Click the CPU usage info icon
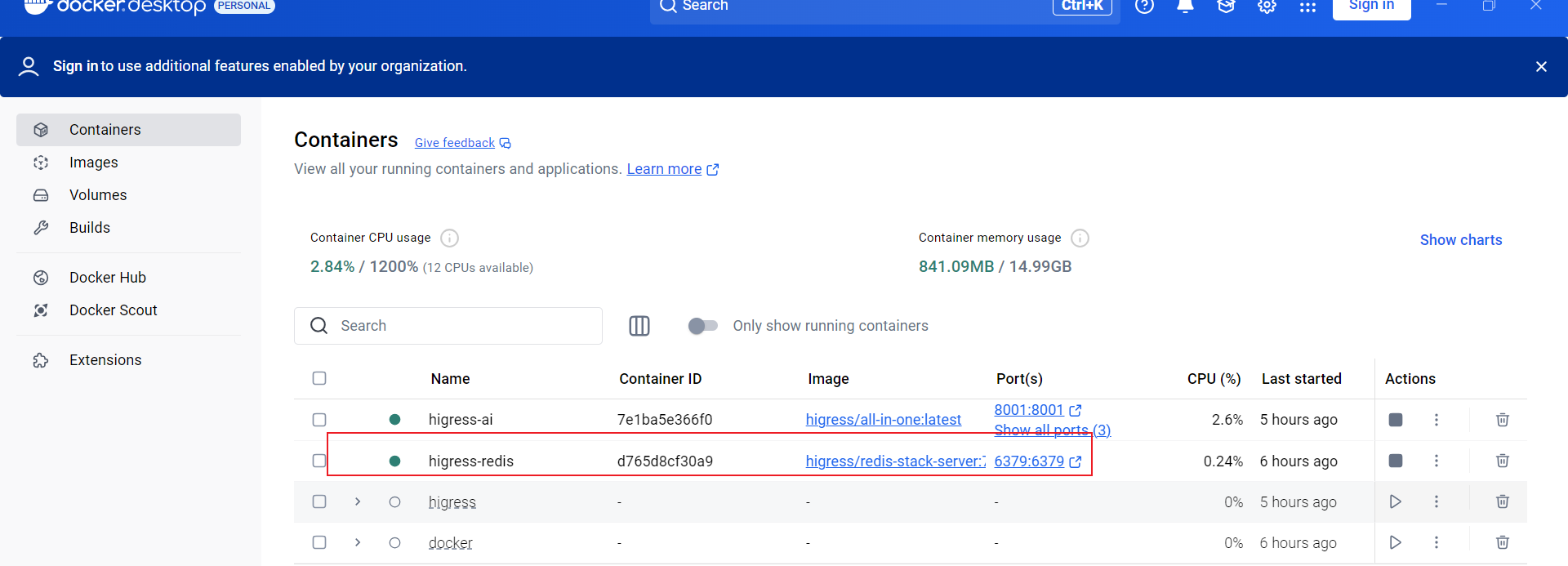1568x566 pixels. pyautogui.click(x=449, y=238)
